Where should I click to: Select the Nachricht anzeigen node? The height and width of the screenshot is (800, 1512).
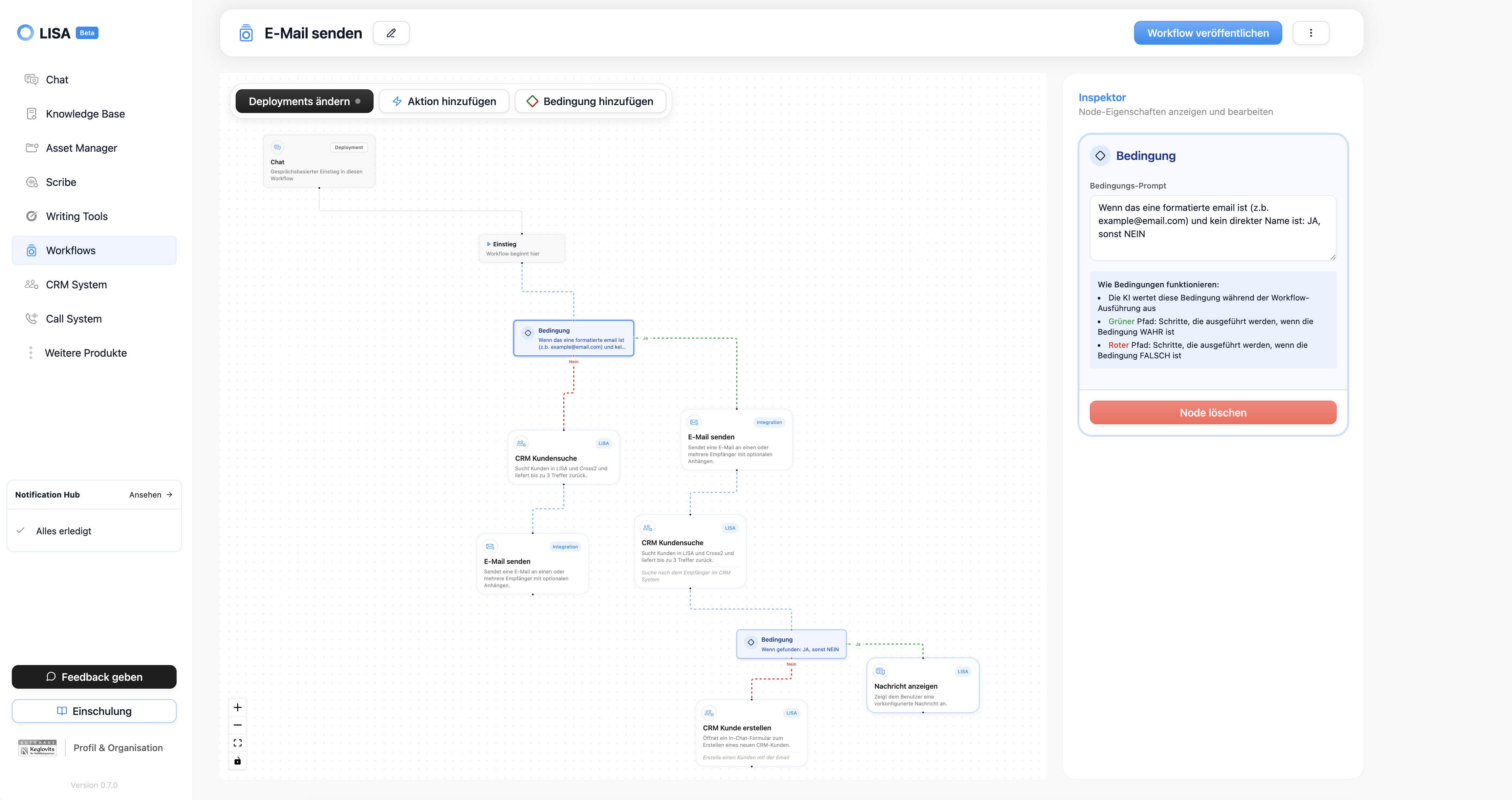point(922,685)
